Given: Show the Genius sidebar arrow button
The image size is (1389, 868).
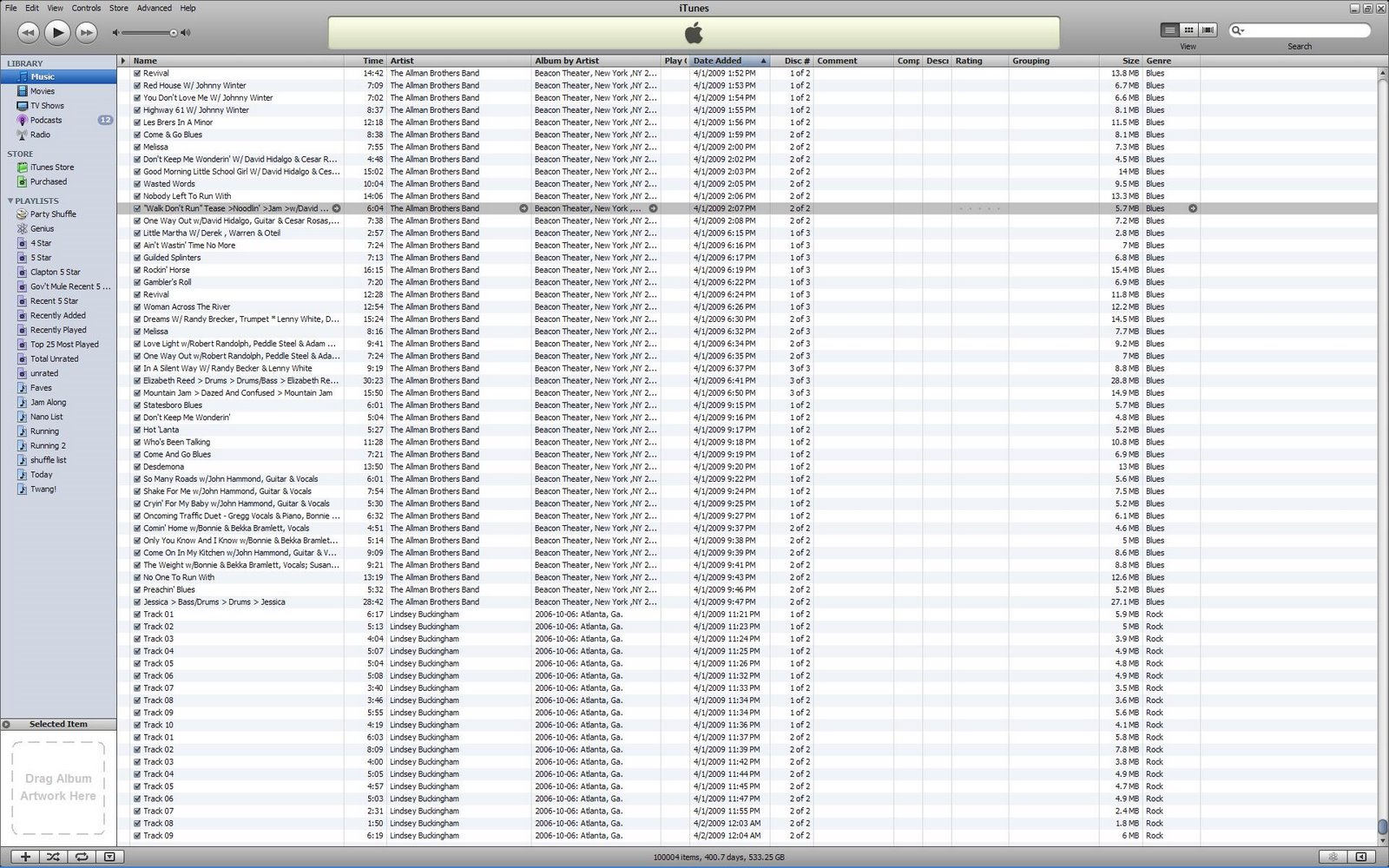Looking at the screenshot, I should pyautogui.click(x=1361, y=857).
